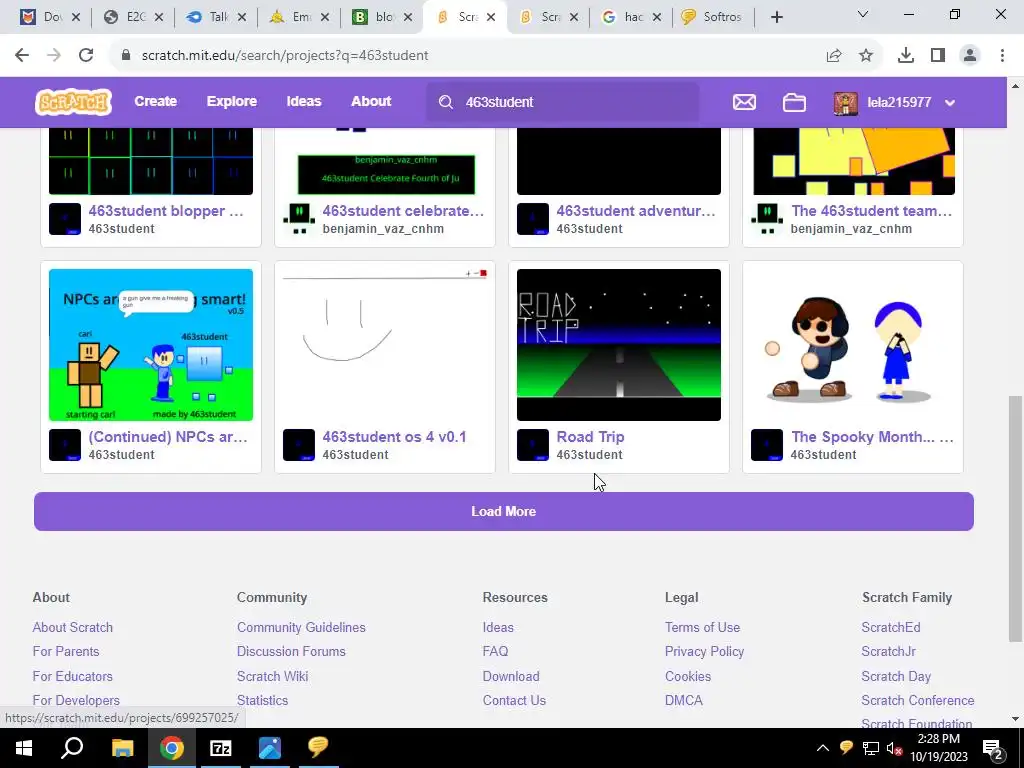1024x768 pixels.
Task: Open the Contact Us link
Action: point(514,700)
